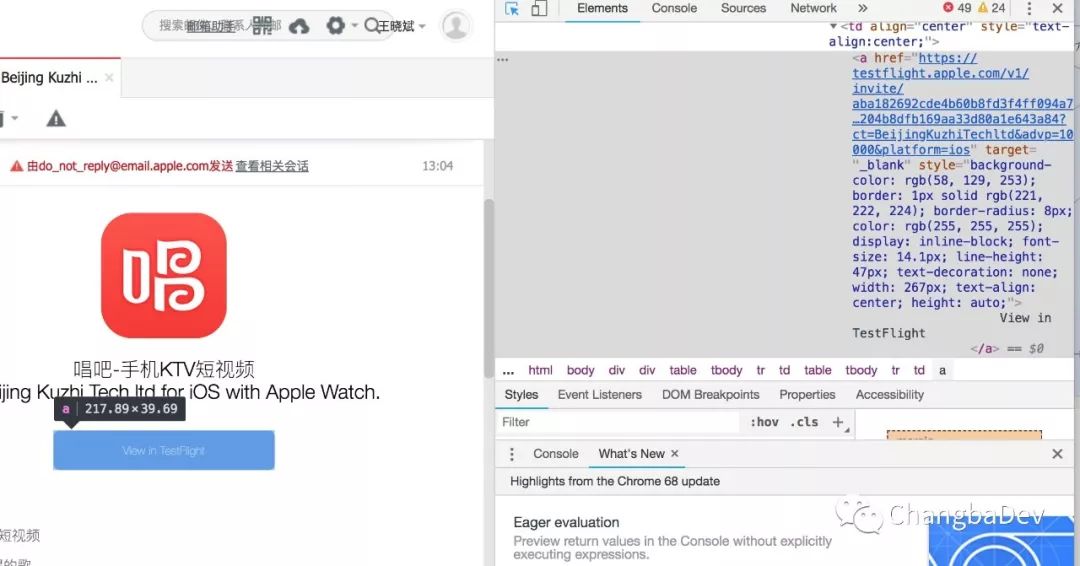The image size is (1080, 566).
Task: Close the DevTools drawer
Action: [x=1057, y=454]
